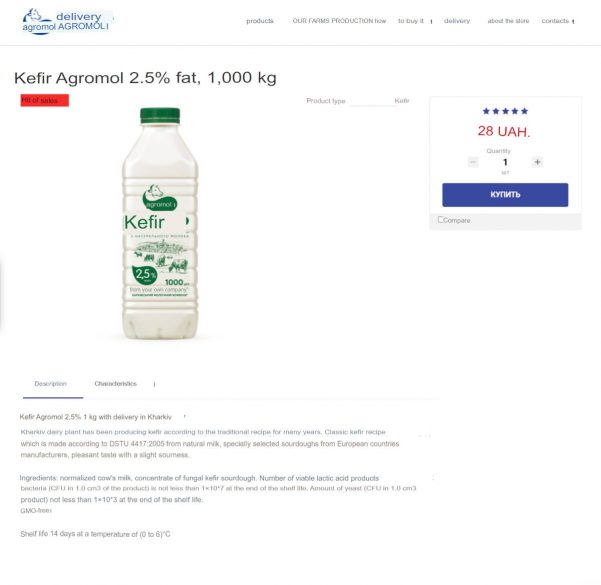The height and width of the screenshot is (585, 601).
Task: Decrease quantity with the minus button
Action: tap(473, 162)
